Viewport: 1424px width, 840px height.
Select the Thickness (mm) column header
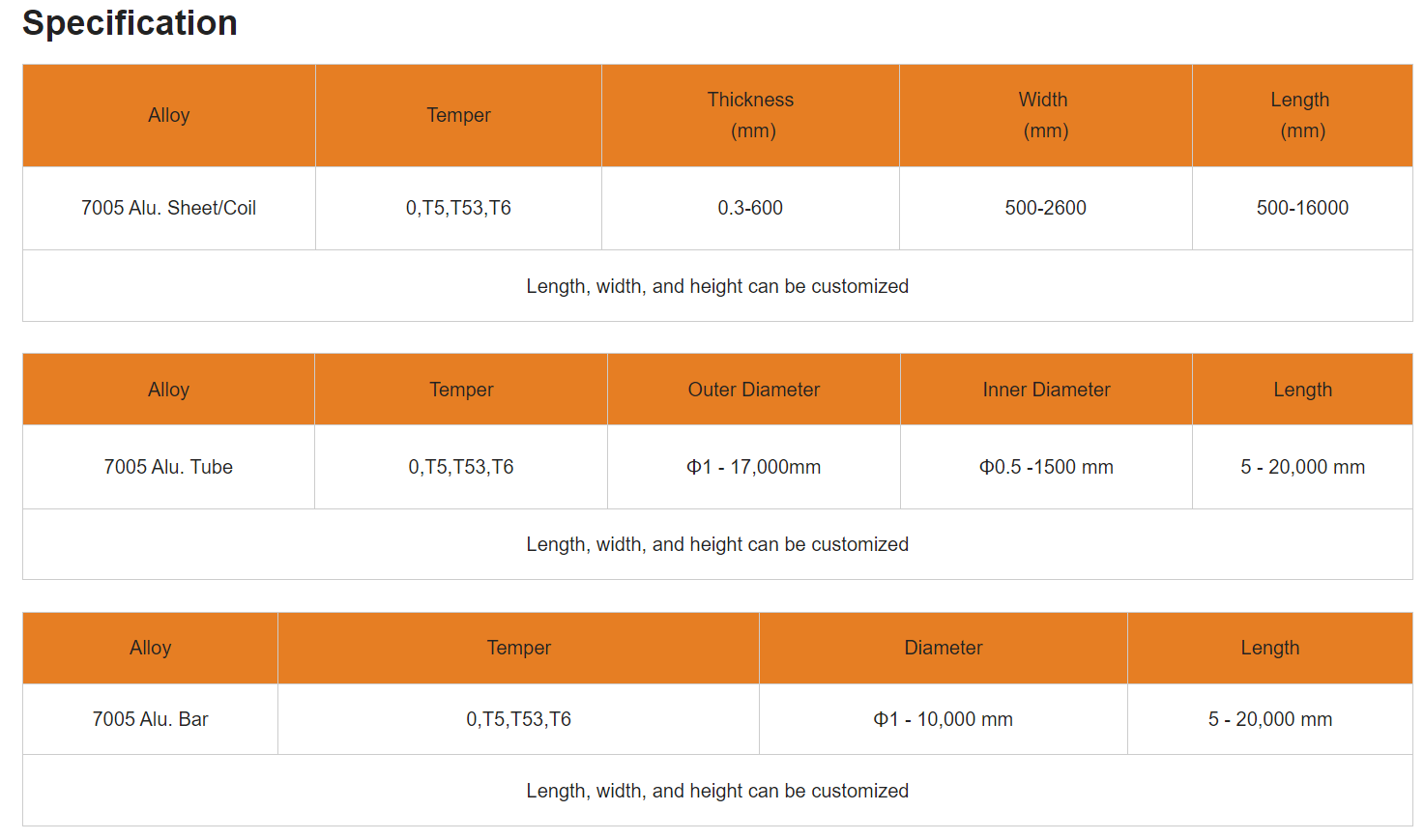(x=750, y=115)
